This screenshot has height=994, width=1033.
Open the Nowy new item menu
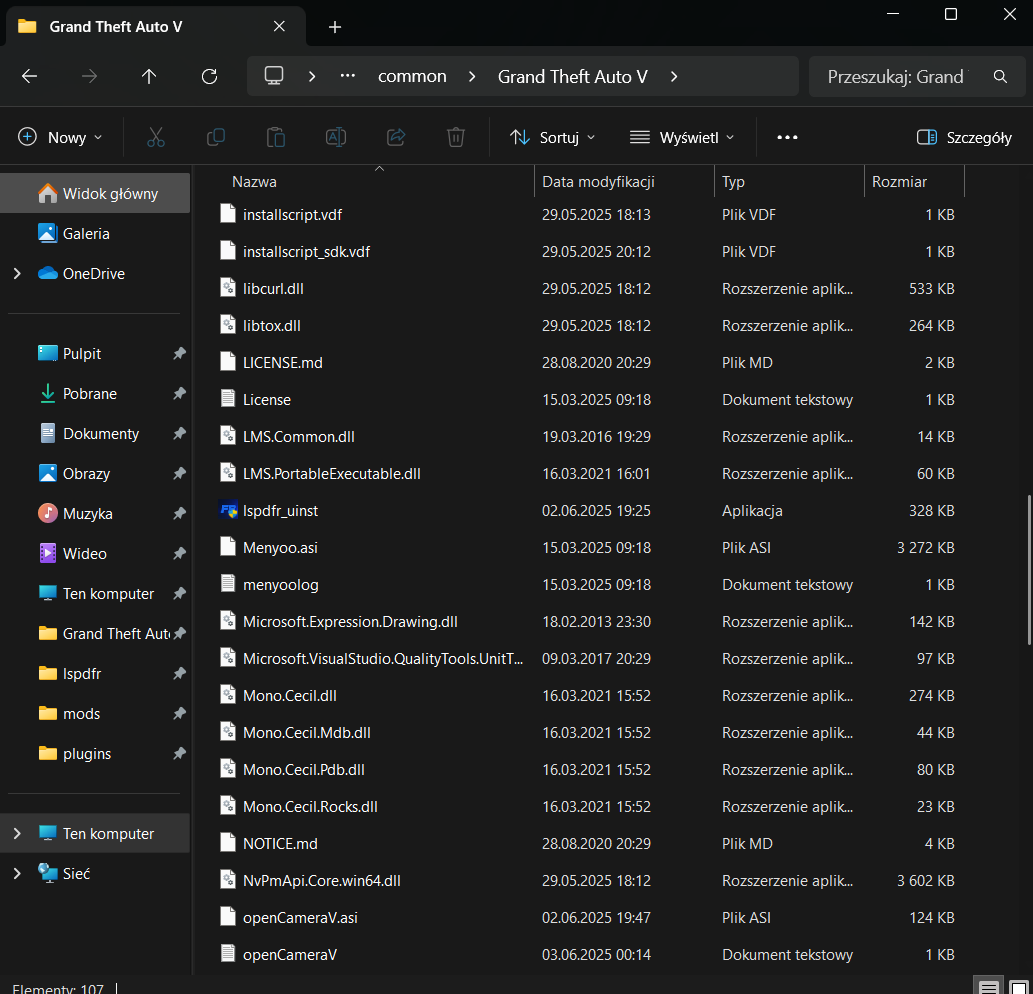61,137
